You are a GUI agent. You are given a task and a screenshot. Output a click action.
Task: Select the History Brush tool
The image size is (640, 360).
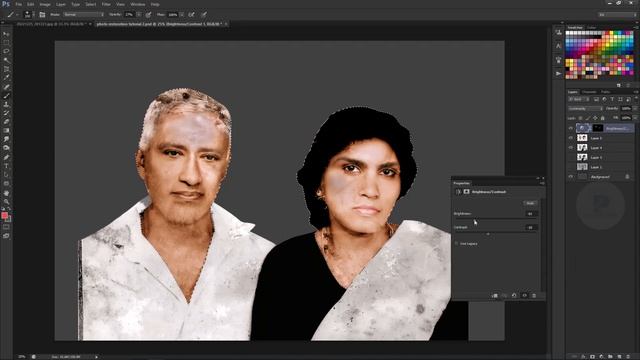click(6, 113)
